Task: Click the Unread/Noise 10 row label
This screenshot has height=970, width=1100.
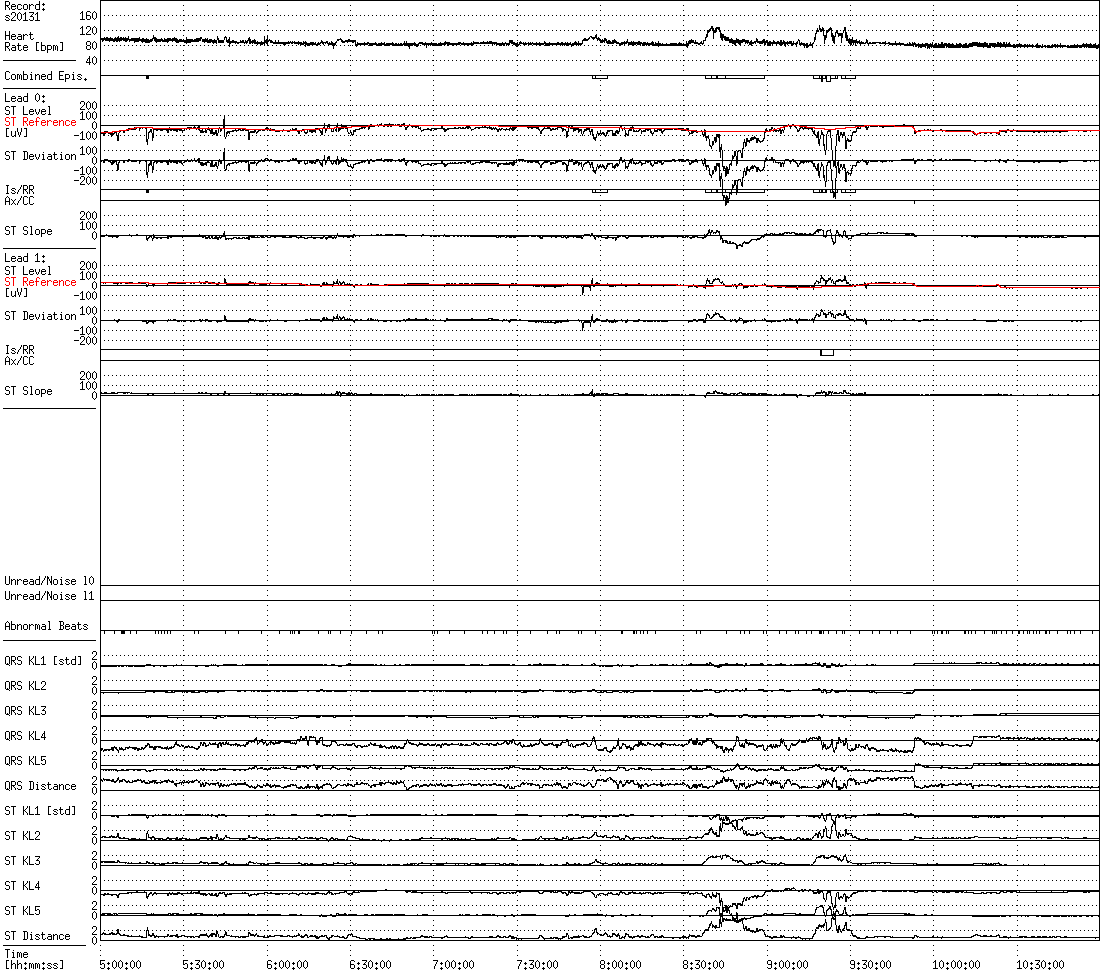Action: click(49, 581)
